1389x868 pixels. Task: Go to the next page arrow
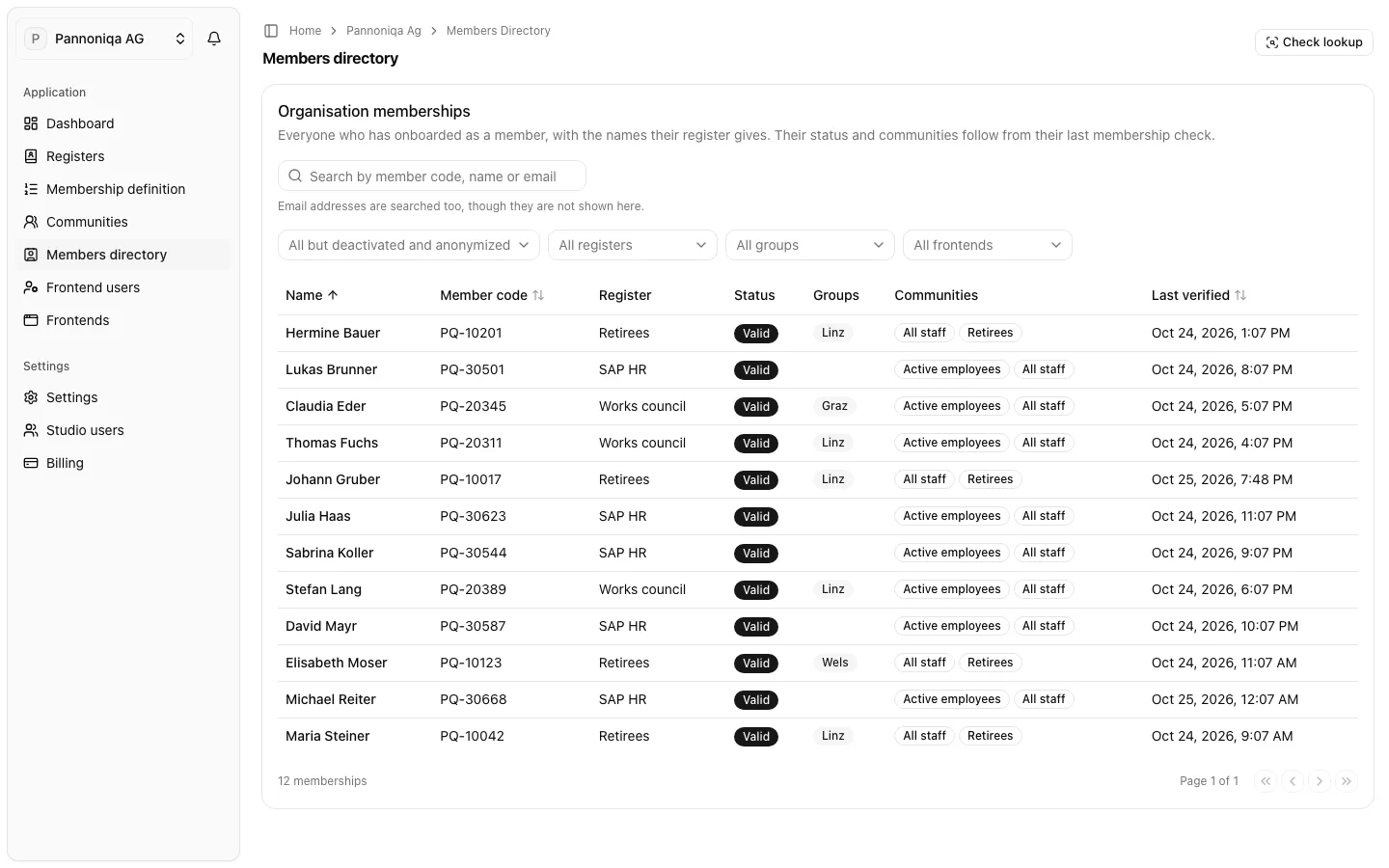point(1320,781)
